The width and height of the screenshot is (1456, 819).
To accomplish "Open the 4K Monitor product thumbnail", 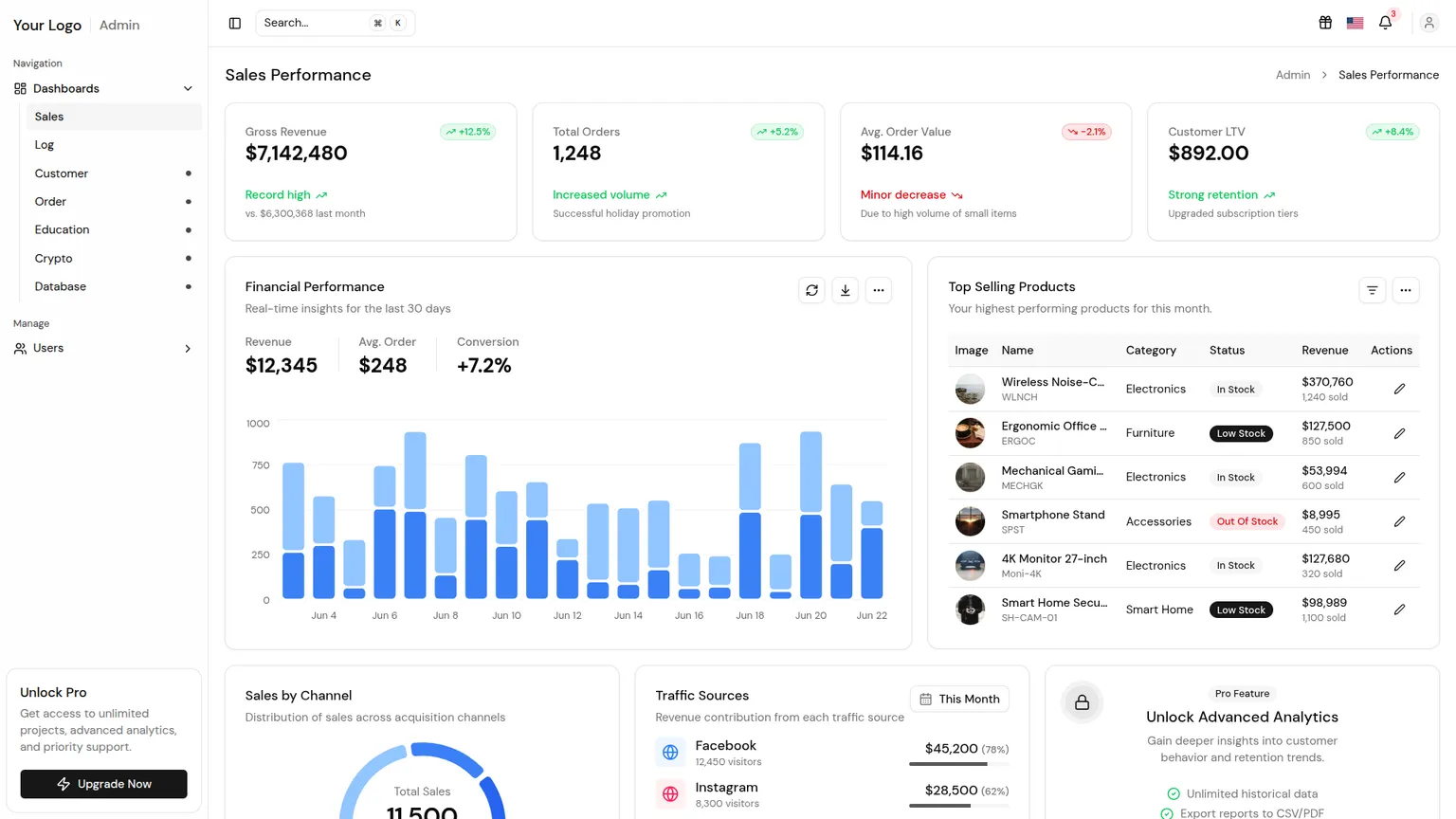I will [x=970, y=565].
